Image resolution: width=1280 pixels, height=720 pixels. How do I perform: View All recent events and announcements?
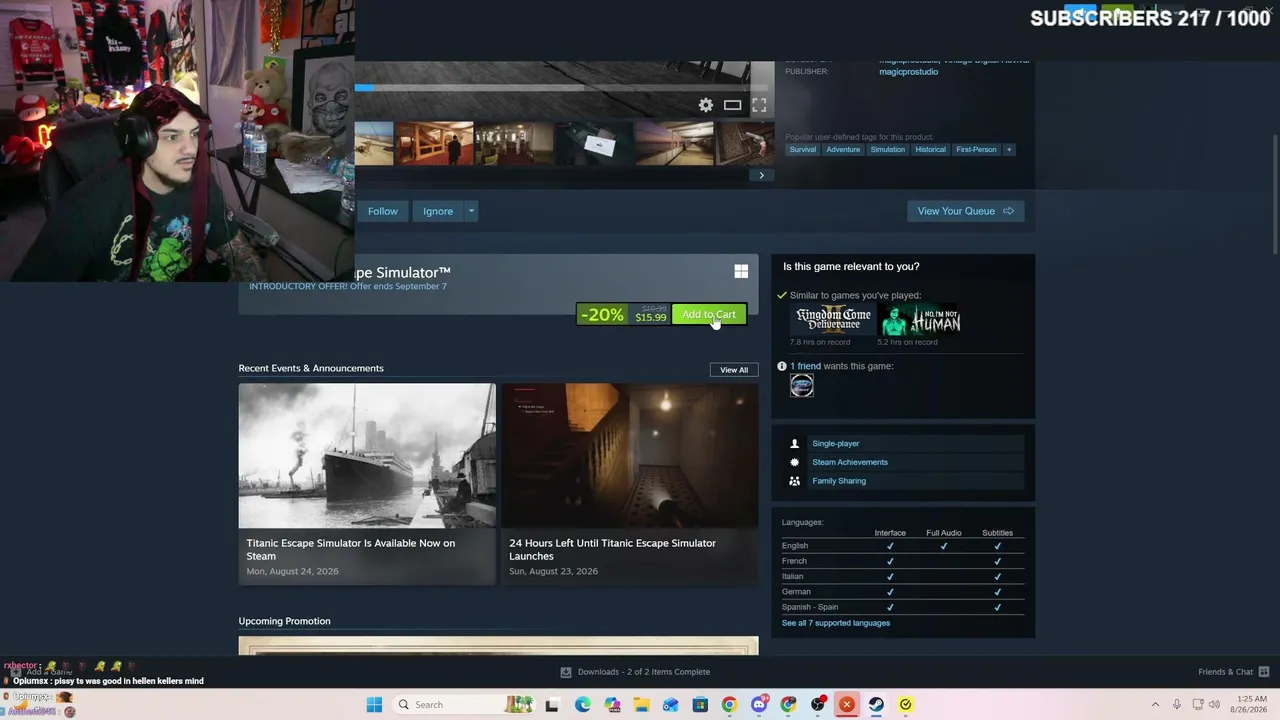click(734, 370)
